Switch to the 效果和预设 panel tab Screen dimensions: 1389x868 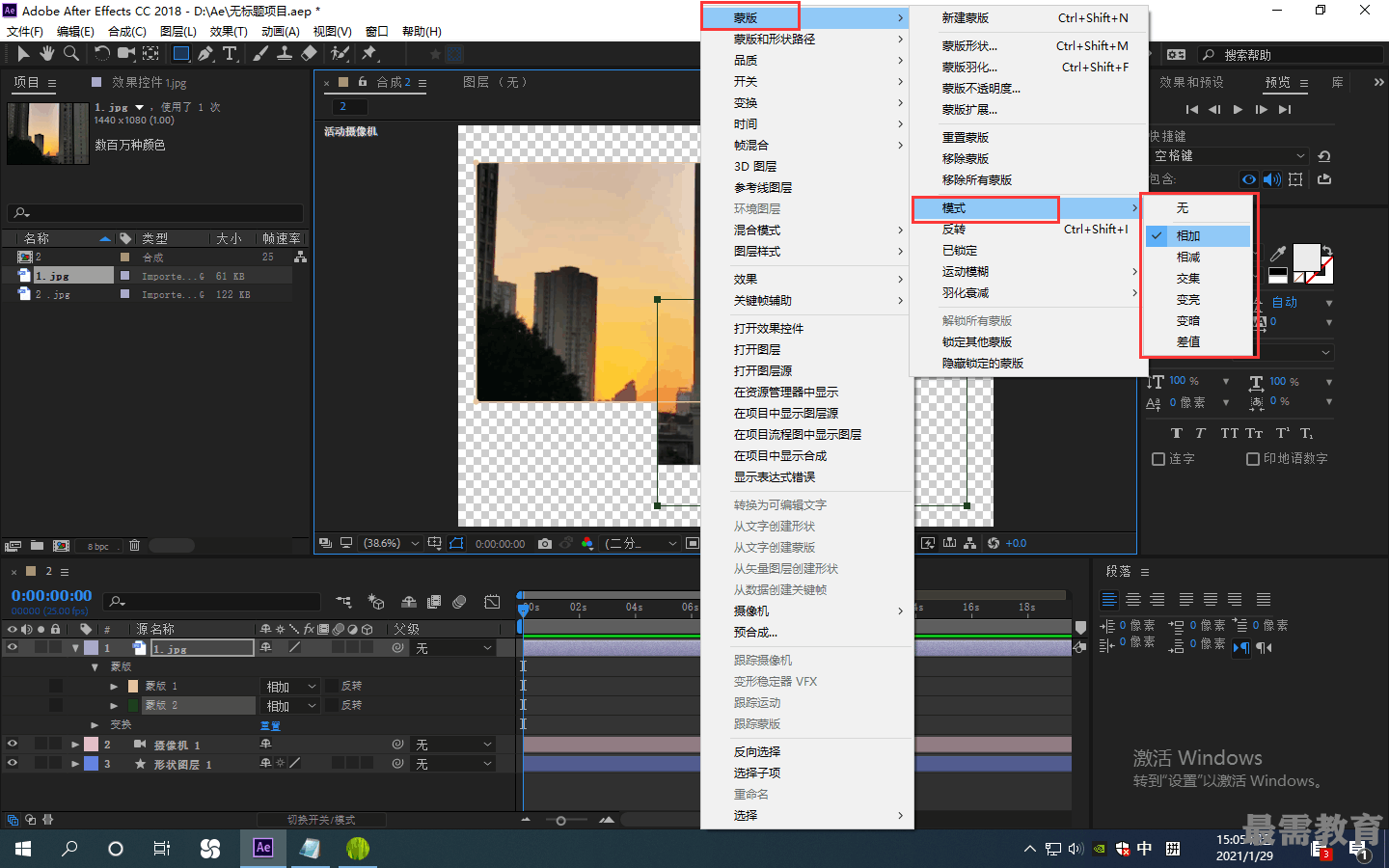(x=1191, y=83)
